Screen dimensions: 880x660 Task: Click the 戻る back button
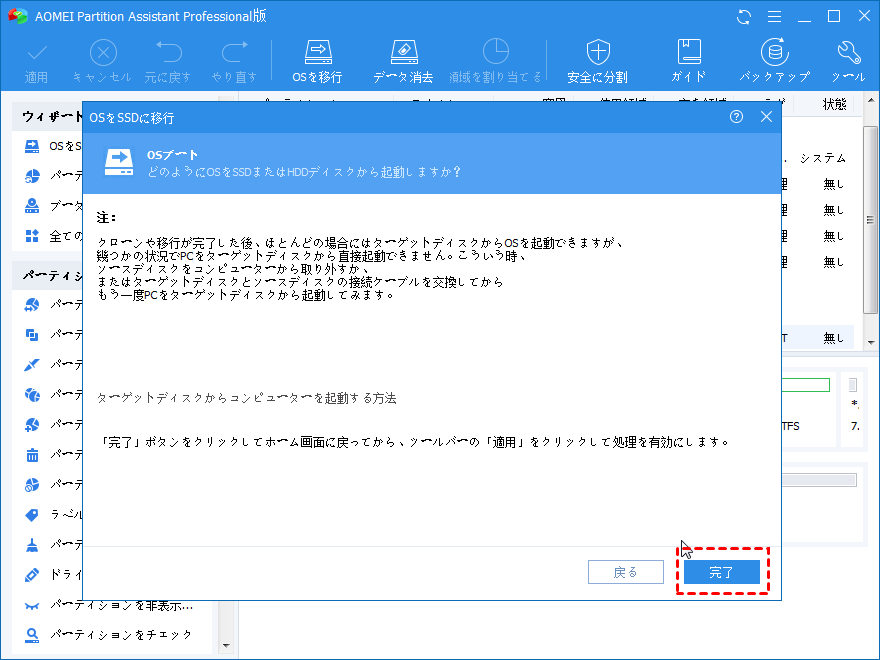(x=626, y=572)
